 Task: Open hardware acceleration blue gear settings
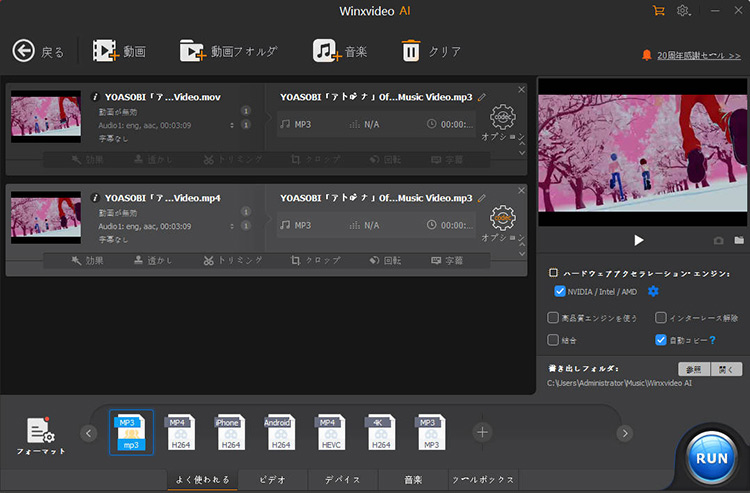pyautogui.click(x=653, y=291)
